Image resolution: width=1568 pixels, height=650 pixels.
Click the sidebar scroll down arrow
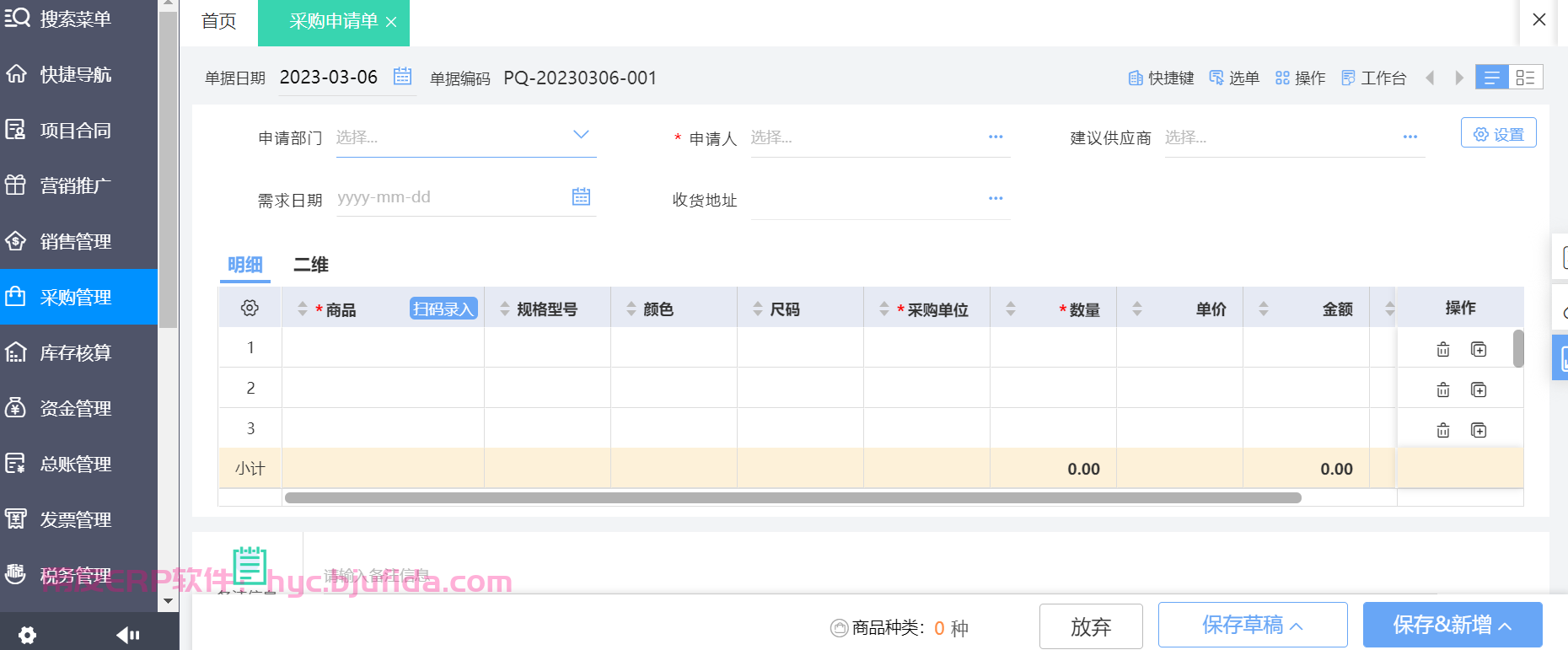[168, 601]
